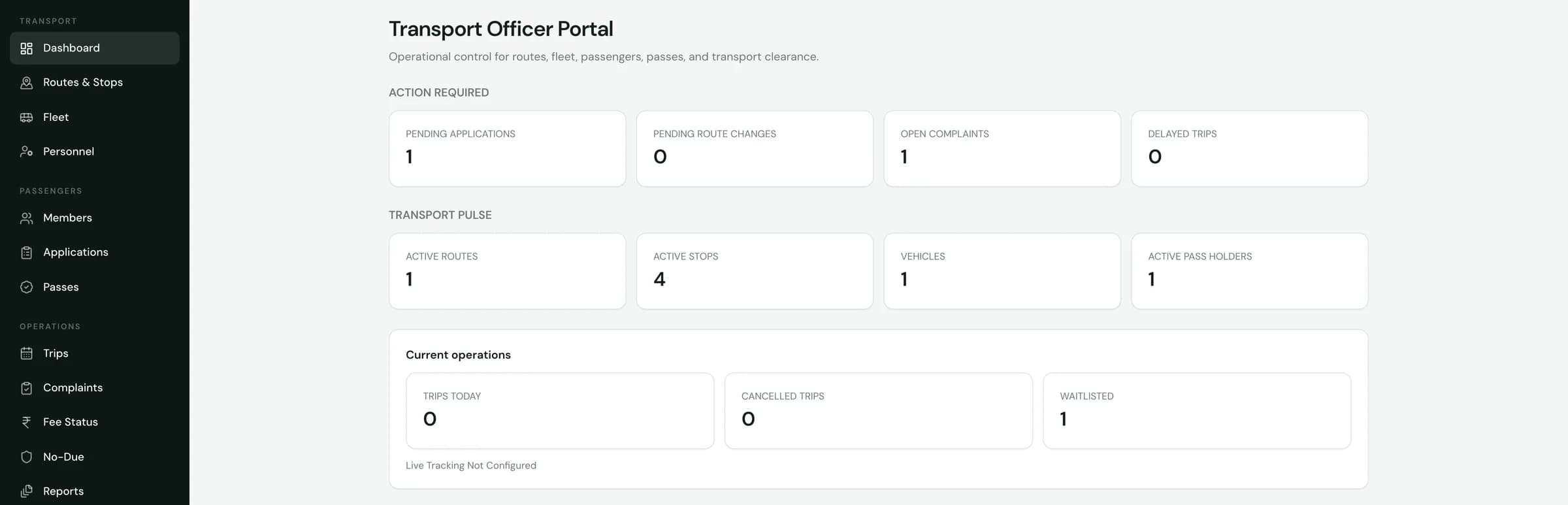Viewport: 1568px width, 505px height.
Task: Open the Members list
Action: [95, 218]
